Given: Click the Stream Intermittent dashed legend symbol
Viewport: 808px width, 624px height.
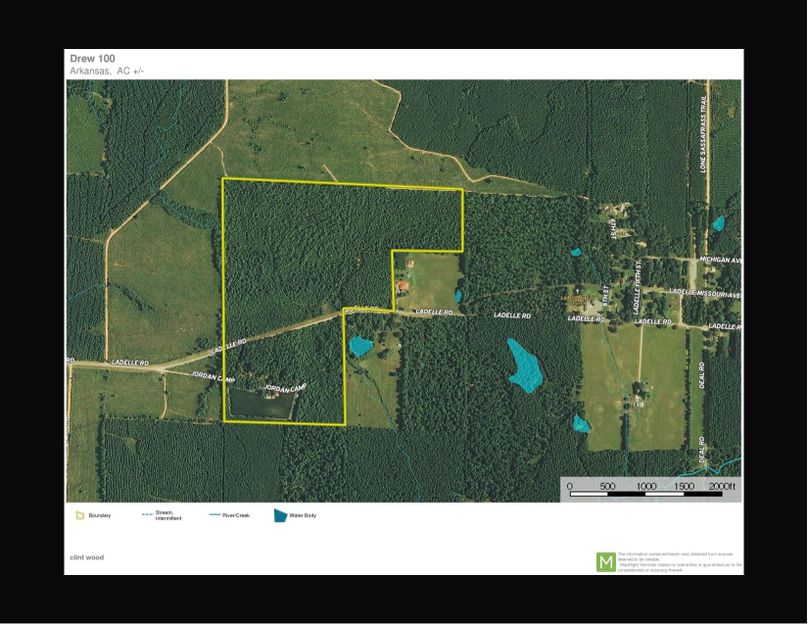Looking at the screenshot, I should (147, 516).
